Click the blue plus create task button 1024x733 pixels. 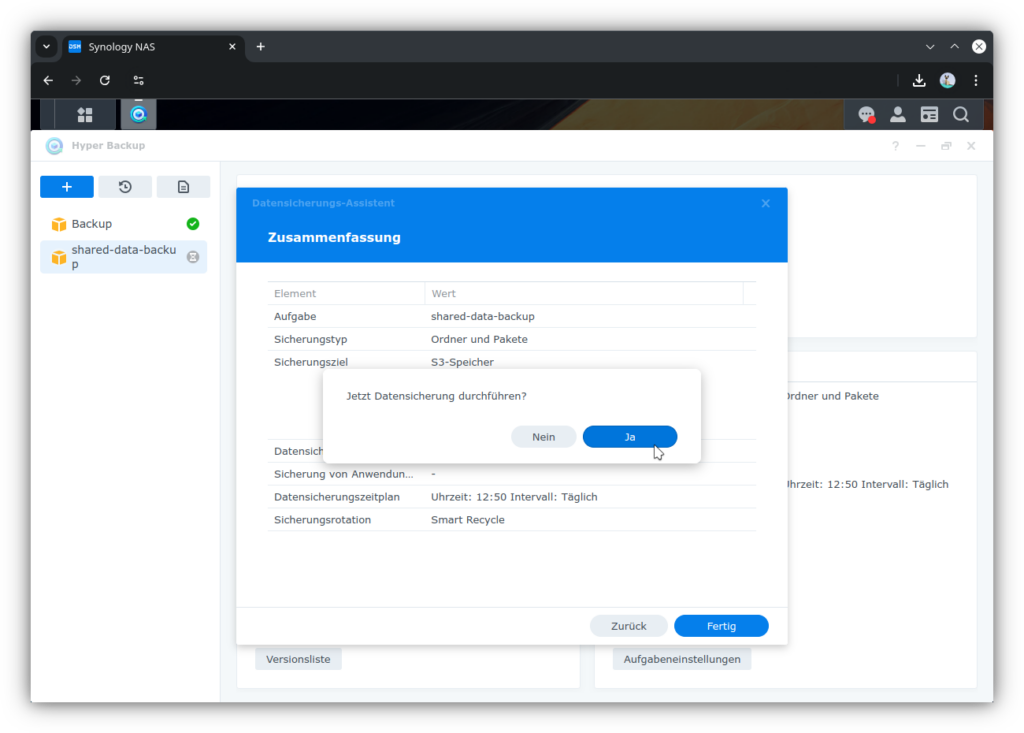[x=67, y=187]
